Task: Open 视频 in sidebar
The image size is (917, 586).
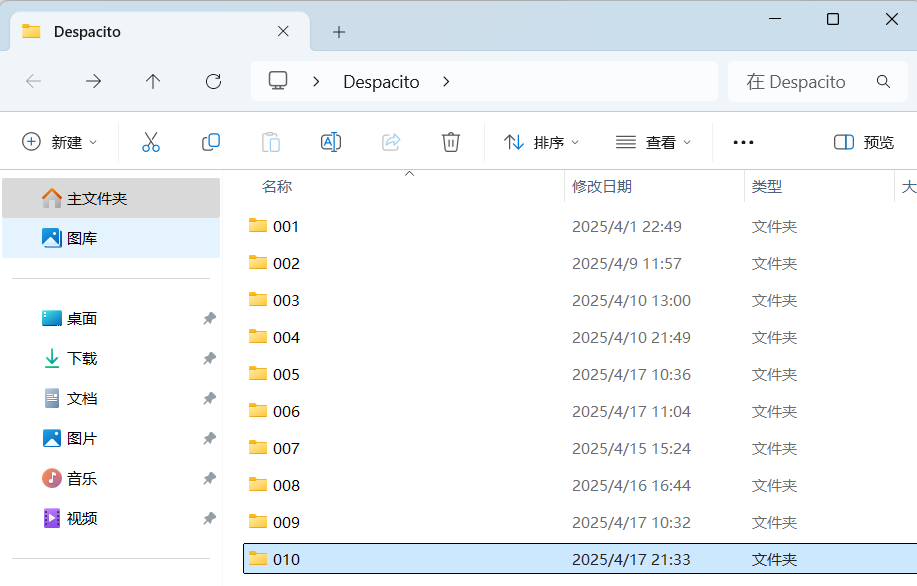Action: pyautogui.click(x=111, y=519)
